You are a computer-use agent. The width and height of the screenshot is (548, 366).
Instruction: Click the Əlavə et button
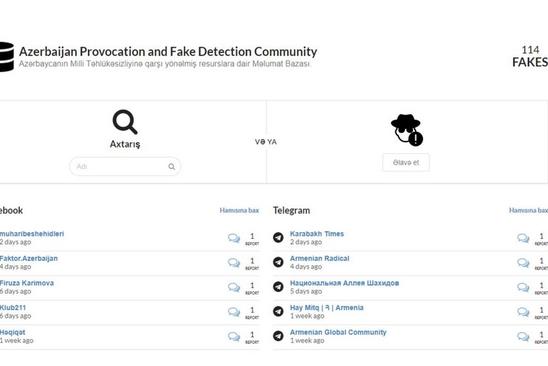406,163
